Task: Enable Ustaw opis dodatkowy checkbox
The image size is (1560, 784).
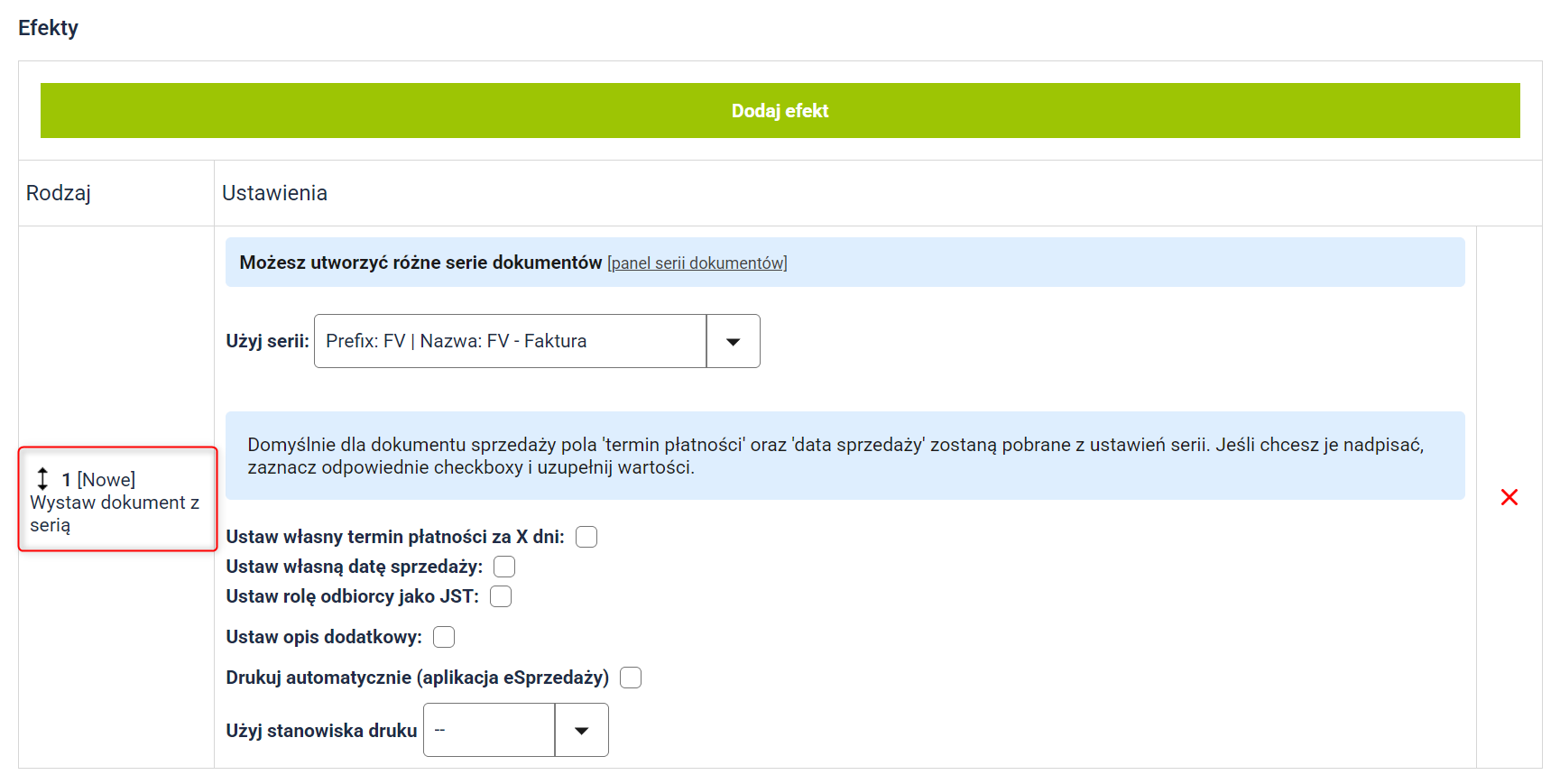Action: coord(444,637)
